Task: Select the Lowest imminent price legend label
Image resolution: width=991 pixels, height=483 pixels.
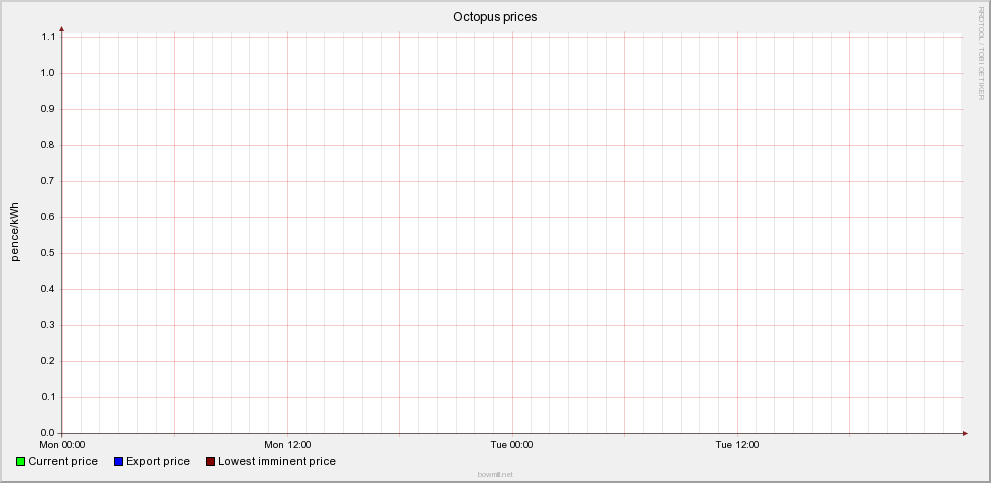Action: pyautogui.click(x=277, y=462)
